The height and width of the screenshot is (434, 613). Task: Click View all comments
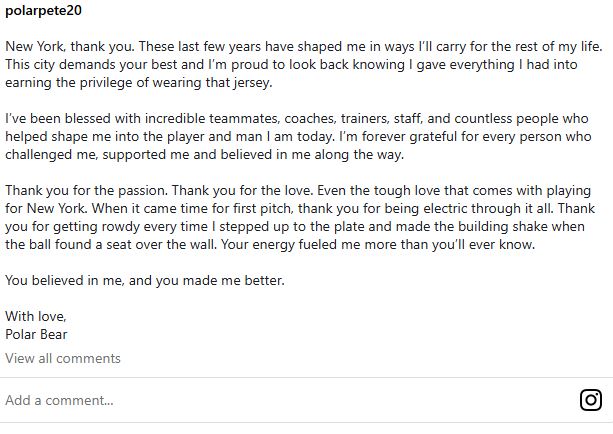click(62, 358)
